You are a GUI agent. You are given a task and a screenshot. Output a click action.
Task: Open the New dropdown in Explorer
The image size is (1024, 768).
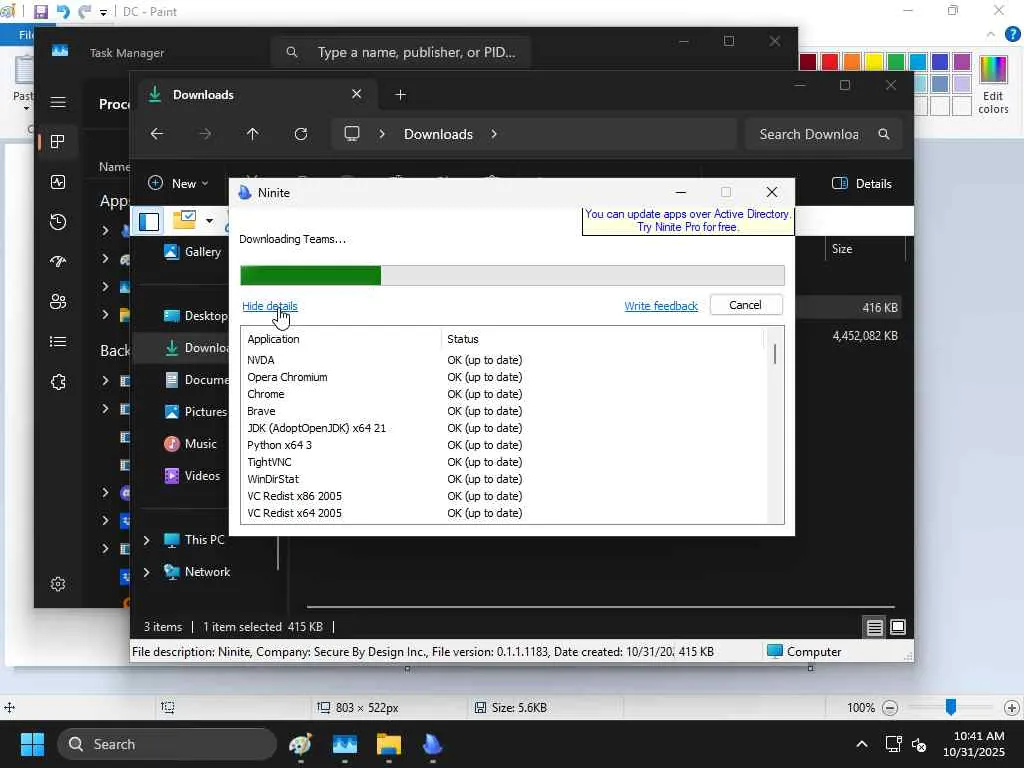[x=178, y=184]
